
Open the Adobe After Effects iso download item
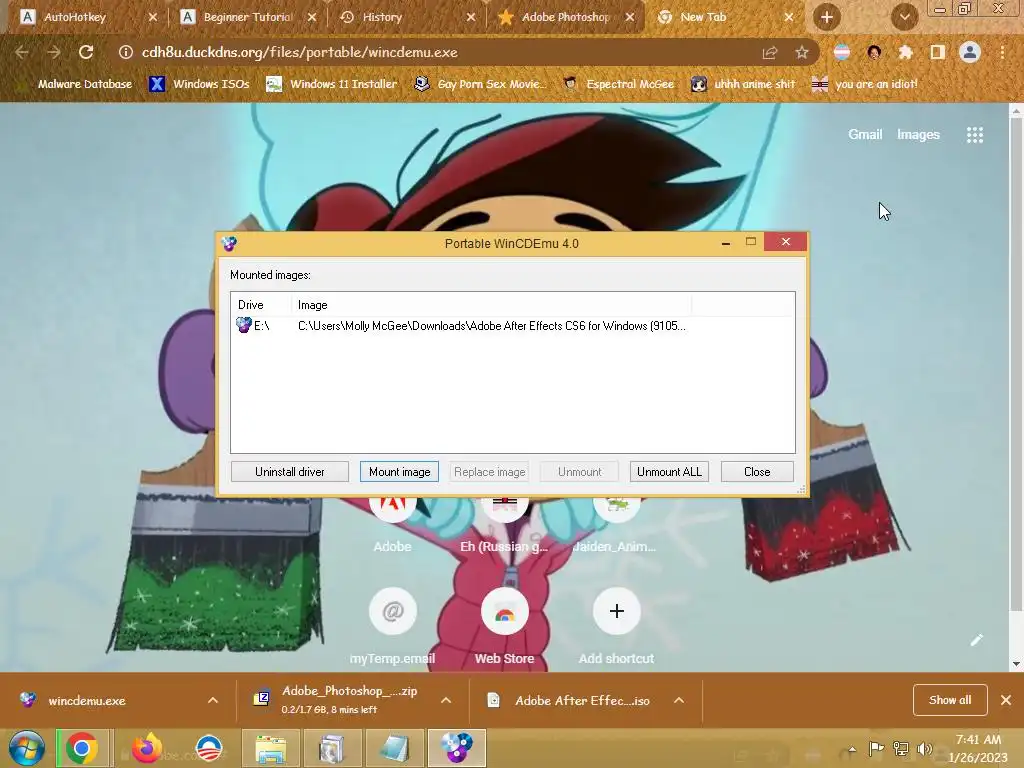pyautogui.click(x=569, y=700)
